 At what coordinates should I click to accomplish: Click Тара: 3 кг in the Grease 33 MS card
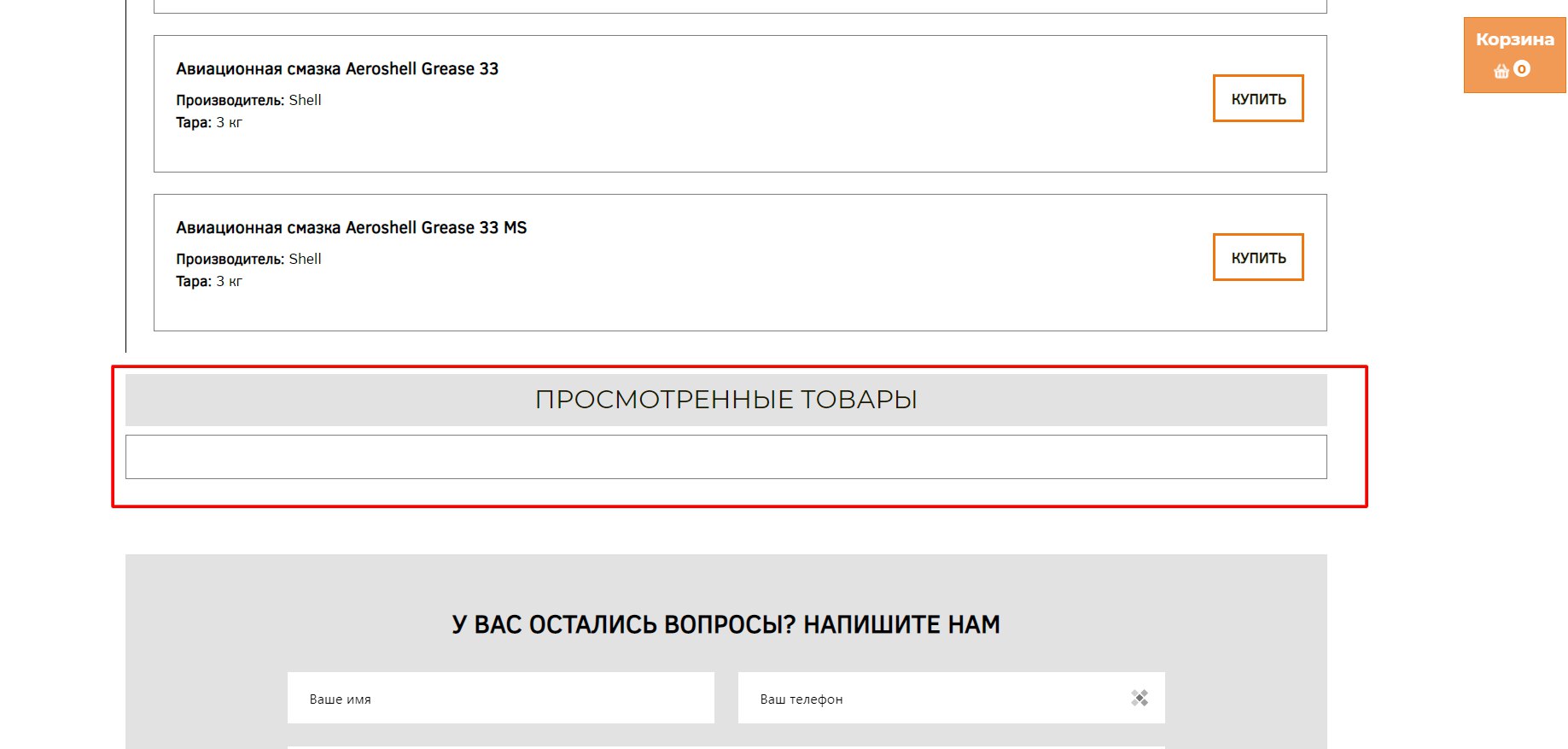tap(209, 281)
